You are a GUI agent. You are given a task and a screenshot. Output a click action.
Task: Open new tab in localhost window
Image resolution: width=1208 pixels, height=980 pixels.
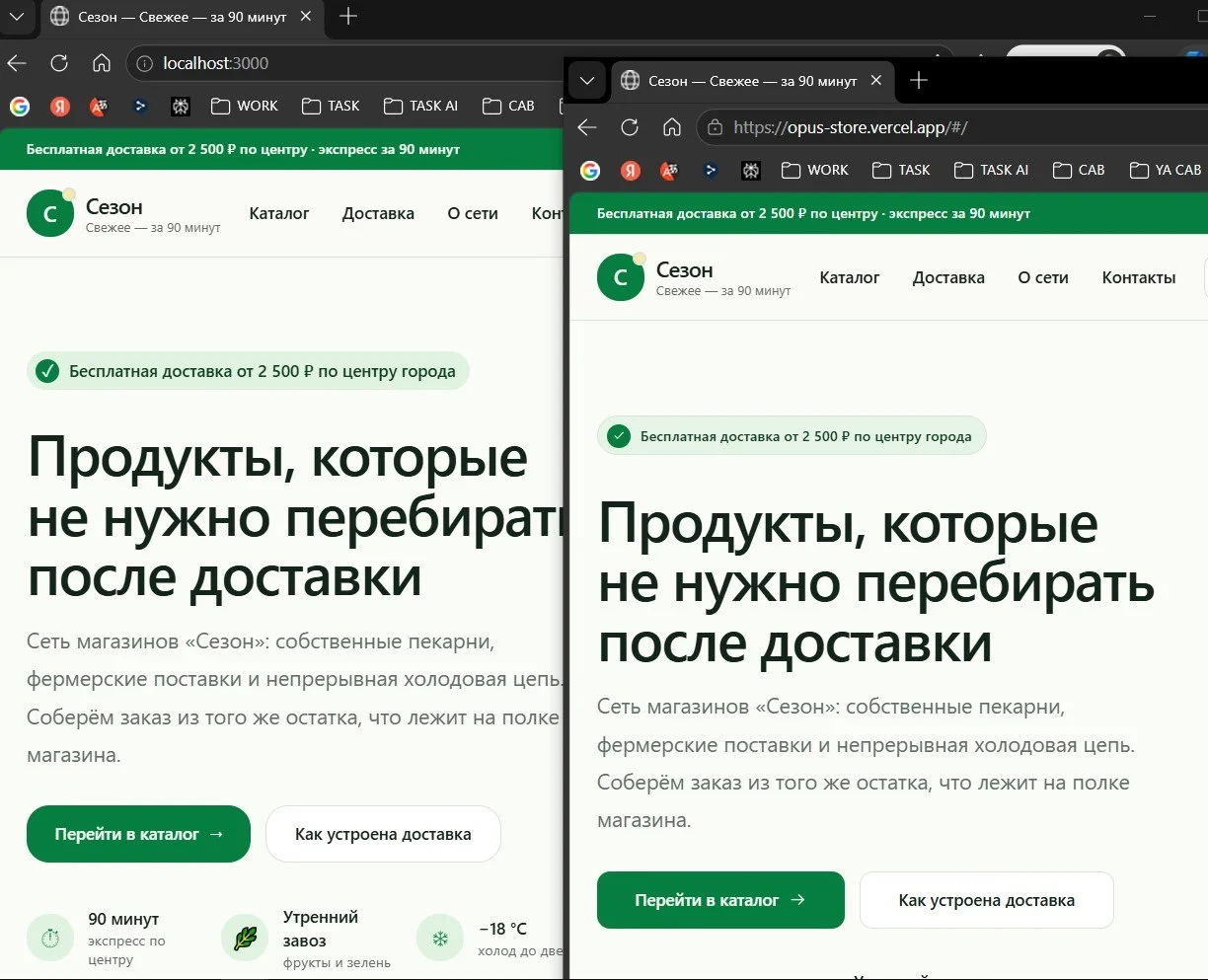(x=347, y=17)
